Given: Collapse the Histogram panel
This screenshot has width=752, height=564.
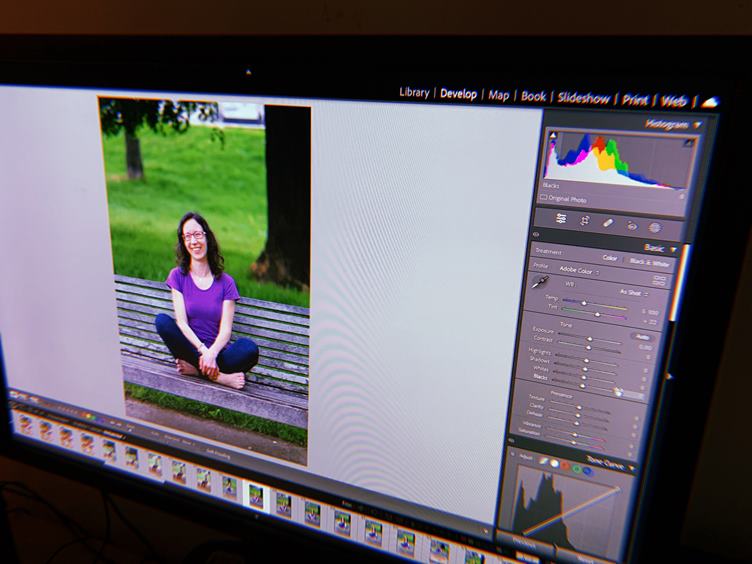Looking at the screenshot, I should click(696, 125).
